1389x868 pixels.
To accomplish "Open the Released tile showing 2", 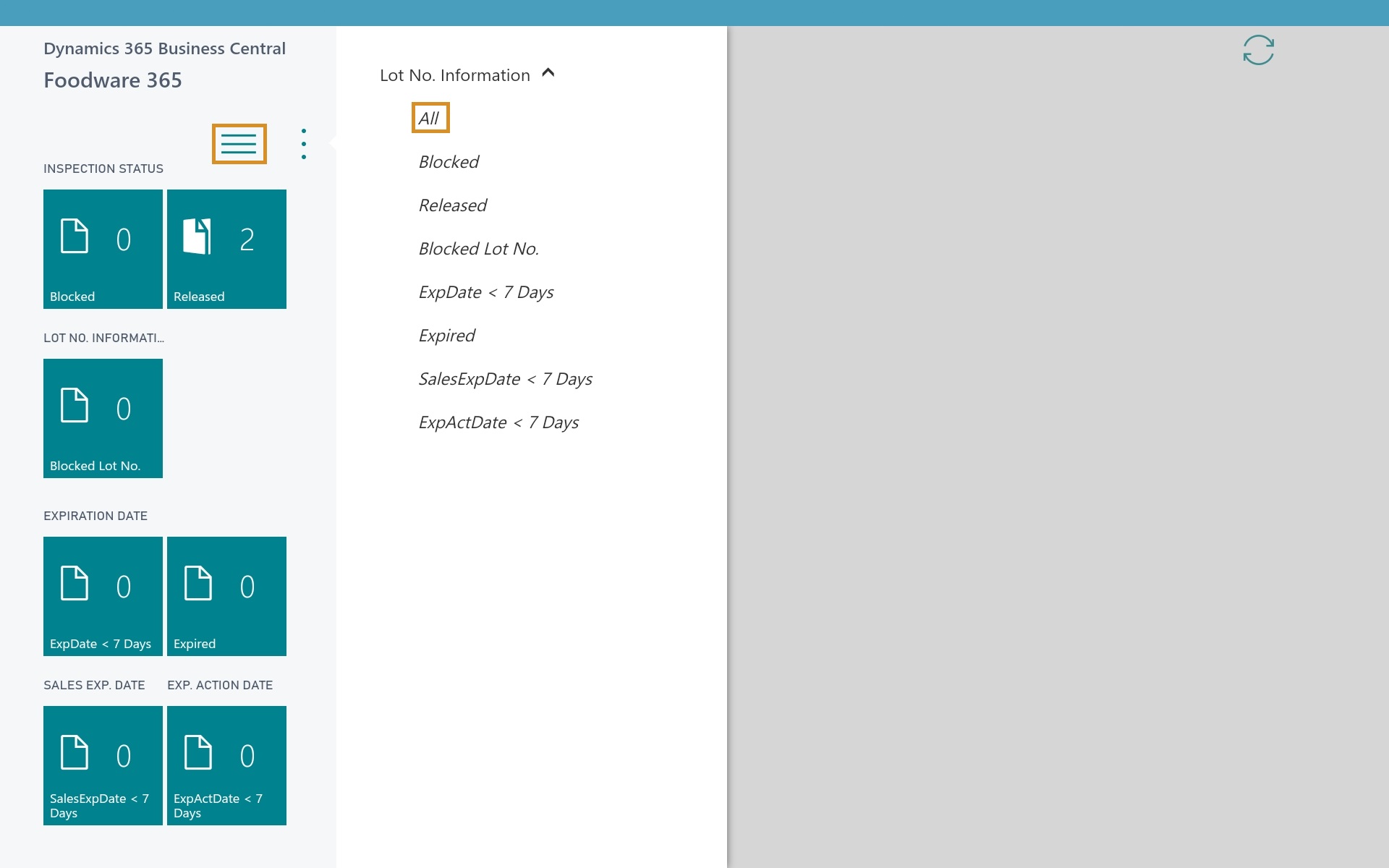I will click(226, 249).
